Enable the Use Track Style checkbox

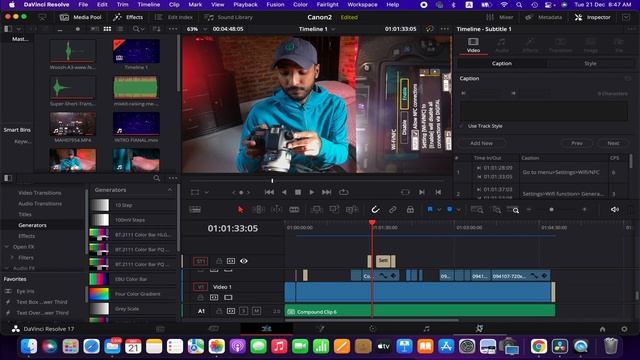[462, 126]
